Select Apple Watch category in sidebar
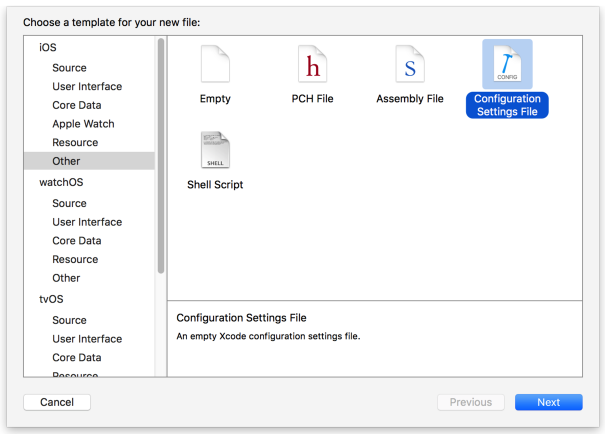Image resolution: width=605 pixels, height=434 pixels. 83,124
